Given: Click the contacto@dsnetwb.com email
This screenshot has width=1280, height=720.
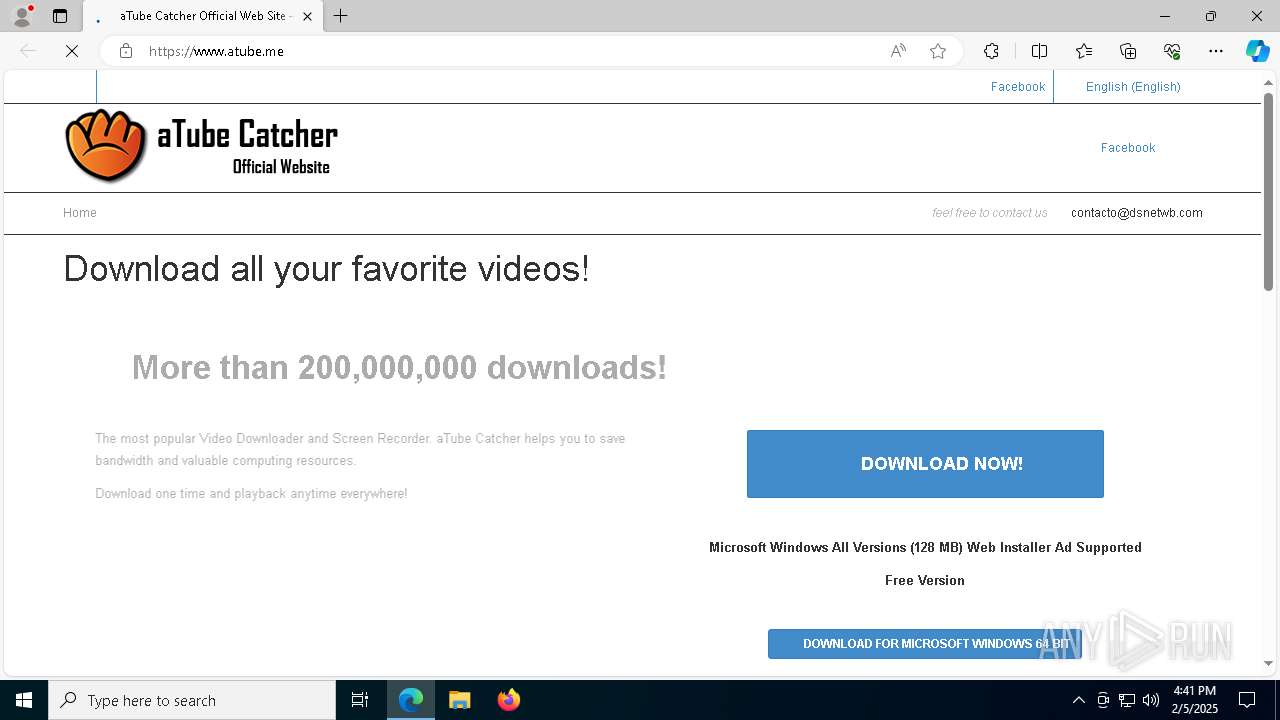Looking at the screenshot, I should tap(1137, 213).
